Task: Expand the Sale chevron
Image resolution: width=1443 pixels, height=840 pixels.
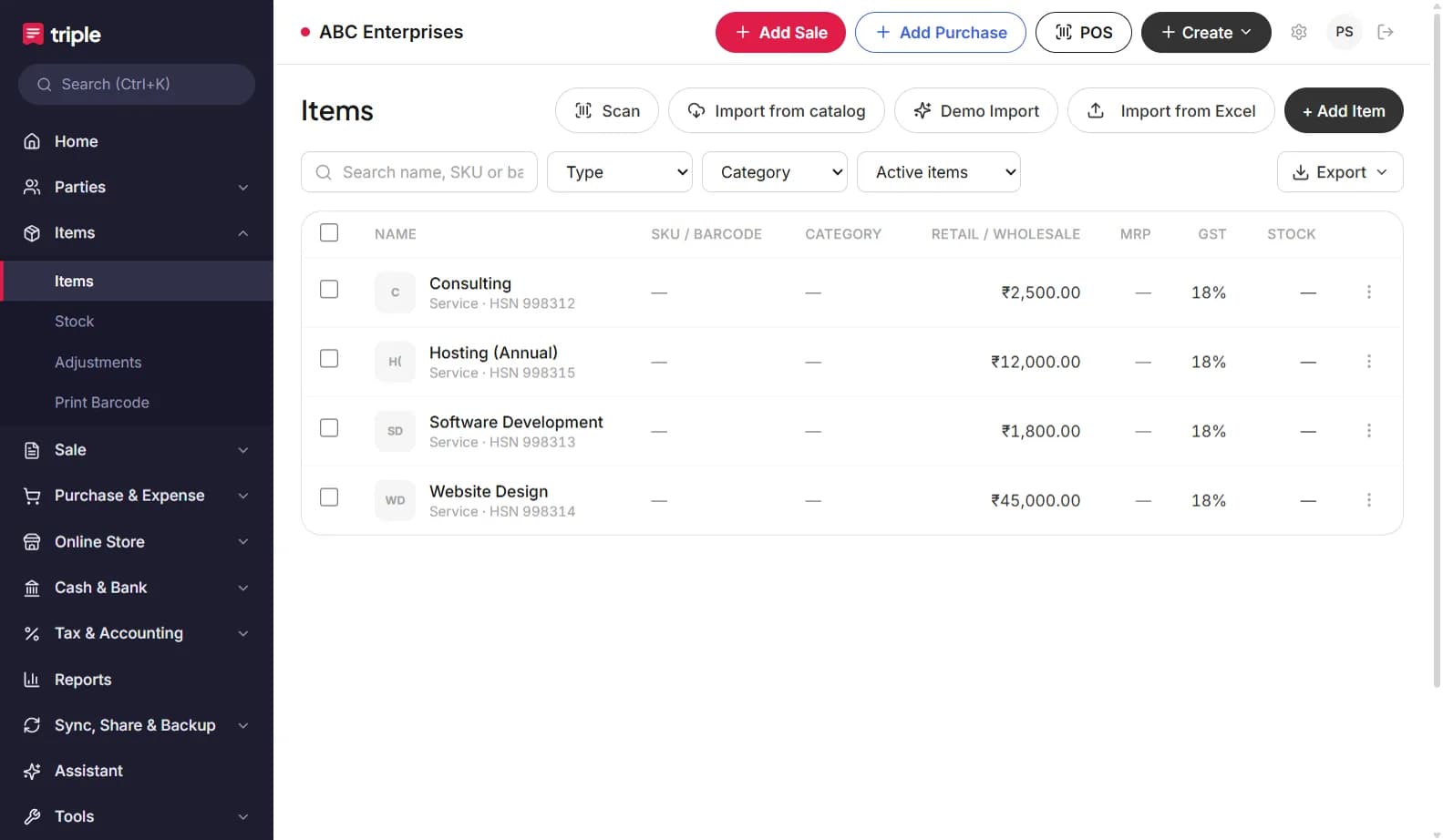Action: 243,450
